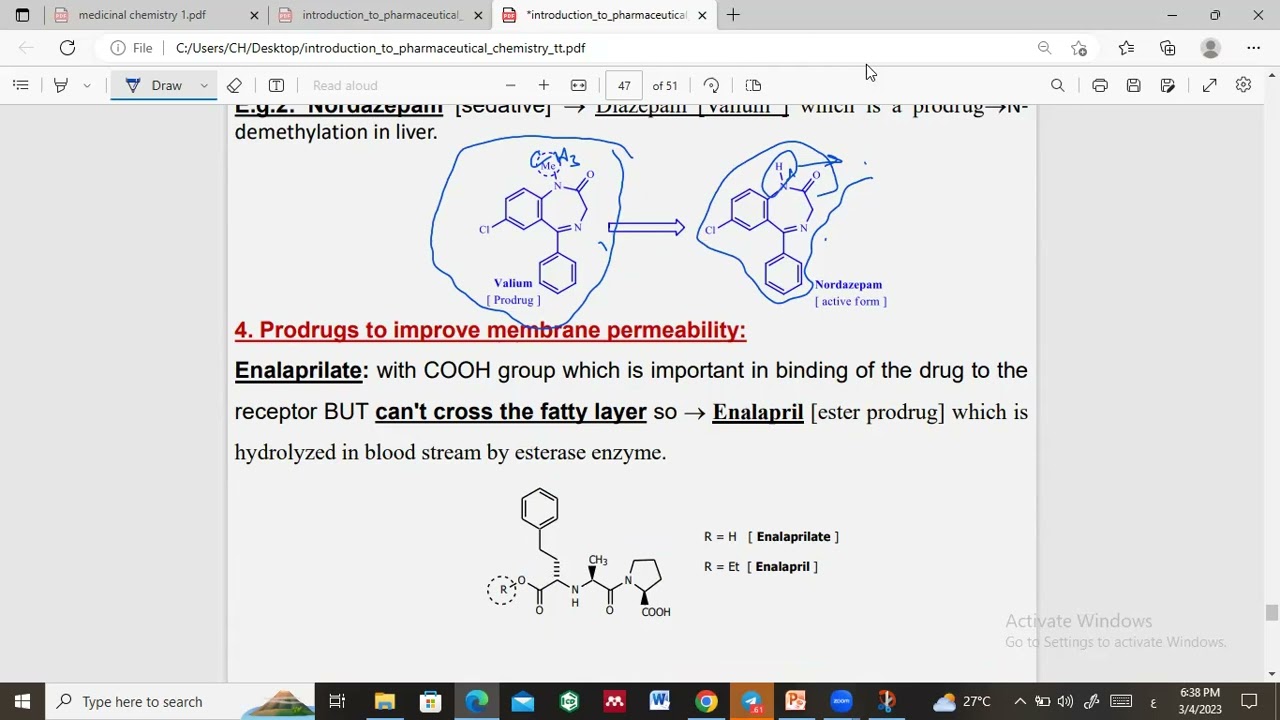Image resolution: width=1280 pixels, height=720 pixels.
Task: Select the active *introduction_to_pharmaceutical tab
Action: click(x=606, y=15)
